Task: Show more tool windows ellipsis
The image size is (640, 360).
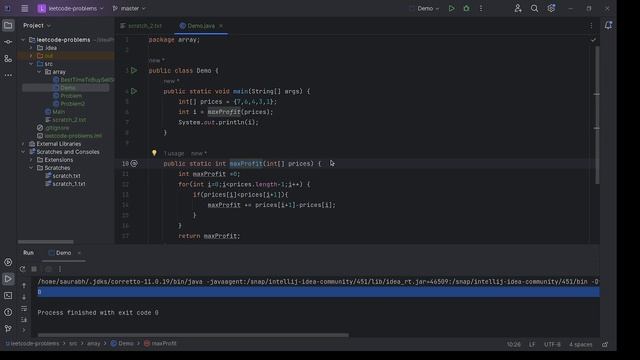Action: coord(8,75)
